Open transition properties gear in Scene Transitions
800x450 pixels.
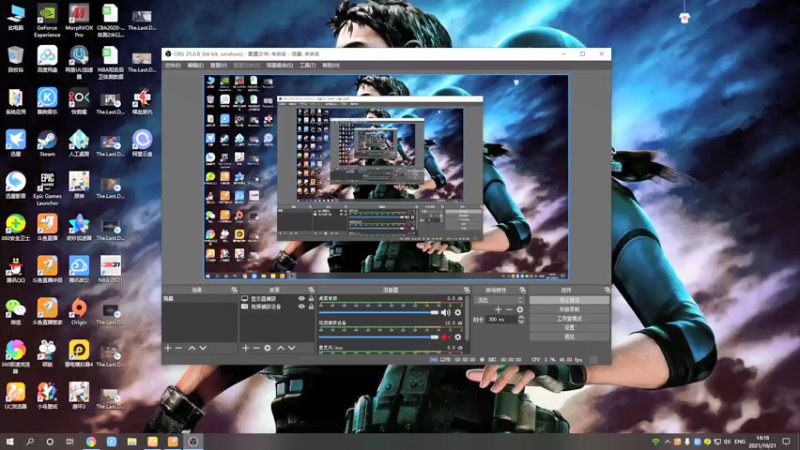click(520, 309)
